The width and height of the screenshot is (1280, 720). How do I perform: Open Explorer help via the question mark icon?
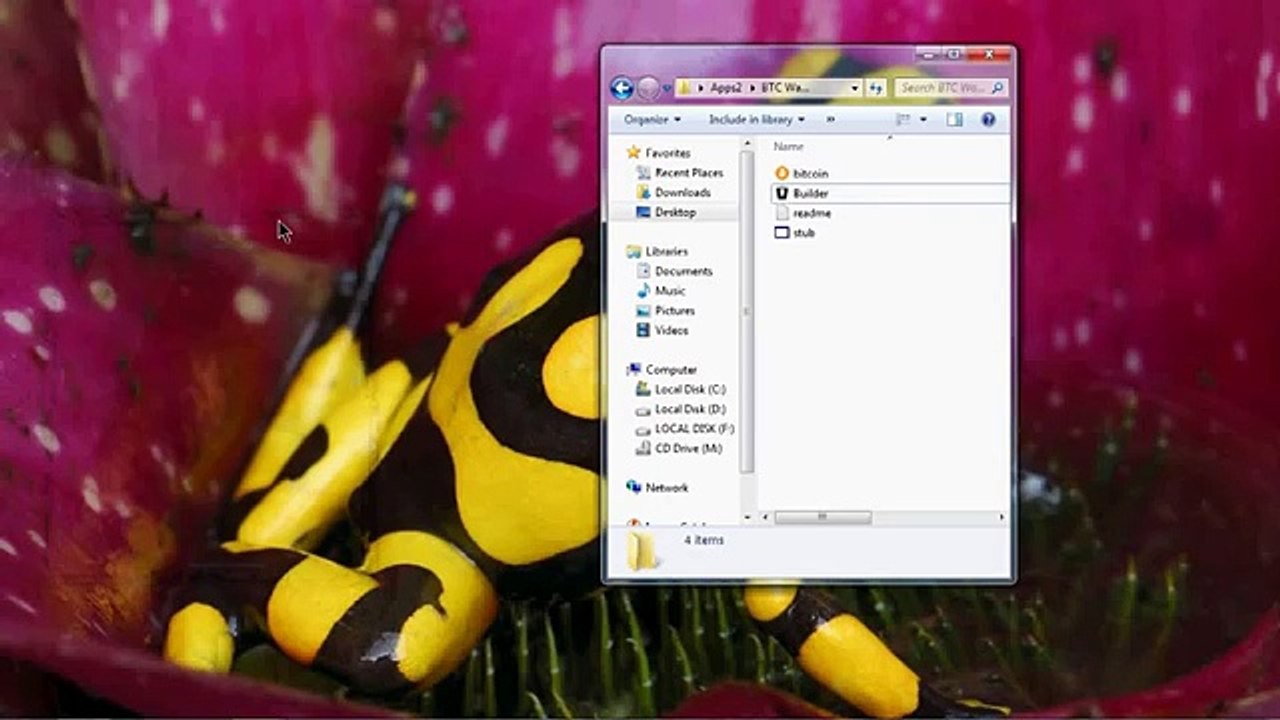coord(988,120)
